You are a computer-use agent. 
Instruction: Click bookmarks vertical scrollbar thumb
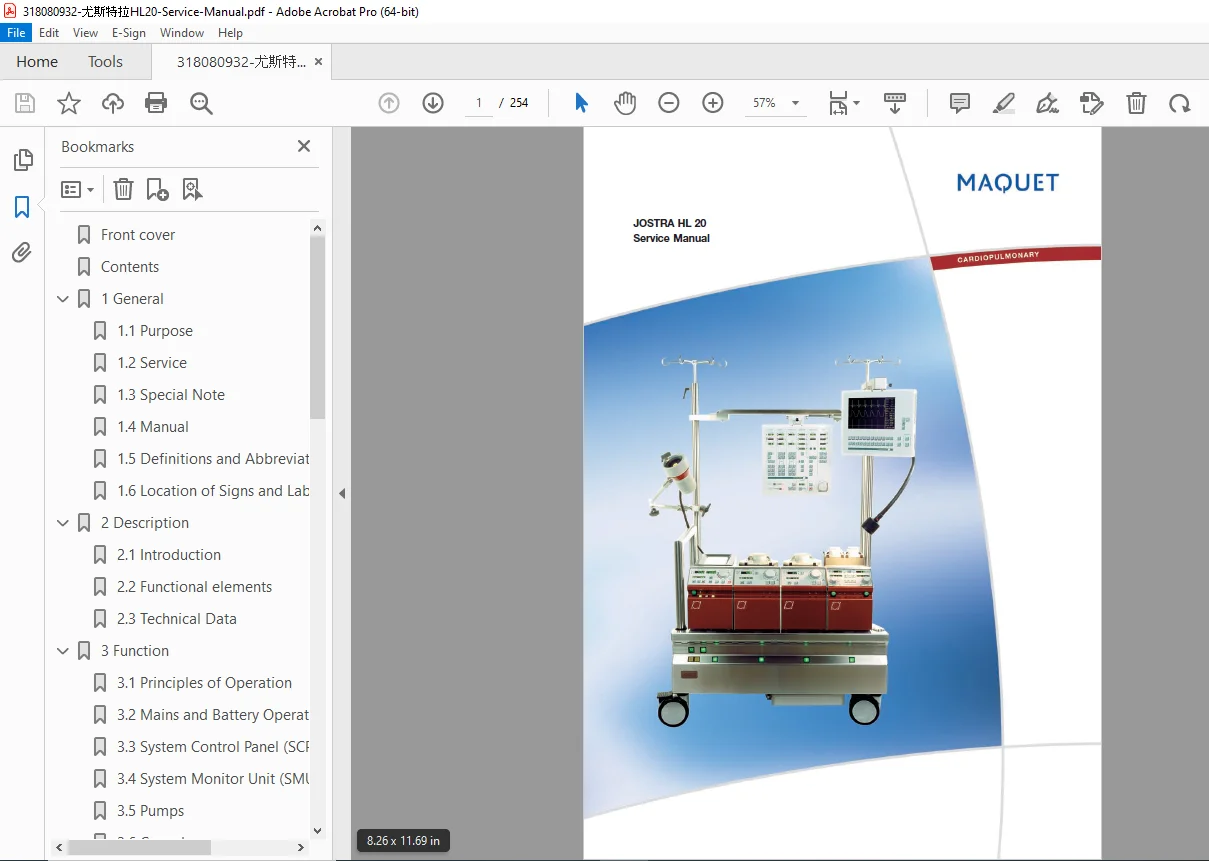[318, 327]
